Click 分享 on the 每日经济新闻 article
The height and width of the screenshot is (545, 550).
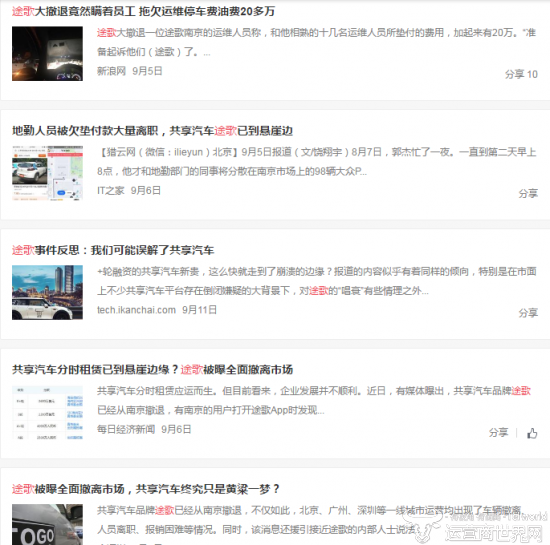coord(498,432)
